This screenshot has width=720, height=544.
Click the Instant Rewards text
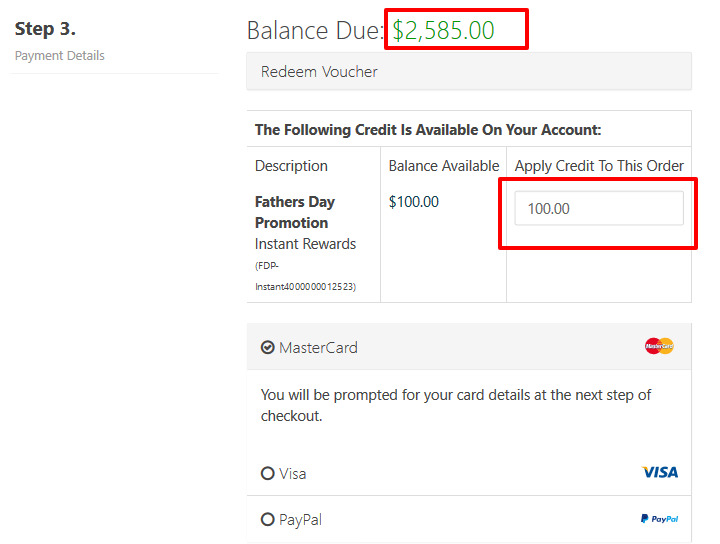tap(305, 244)
